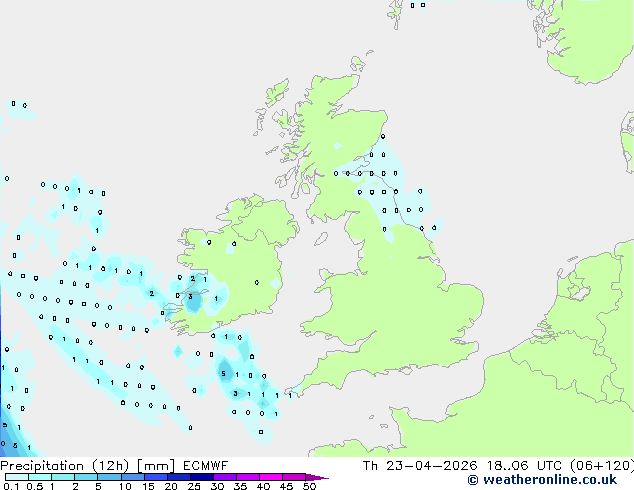Viewport: 634px width, 490px height.
Task: Click the '18..06 UTC' time range text
Action: (x=524, y=466)
